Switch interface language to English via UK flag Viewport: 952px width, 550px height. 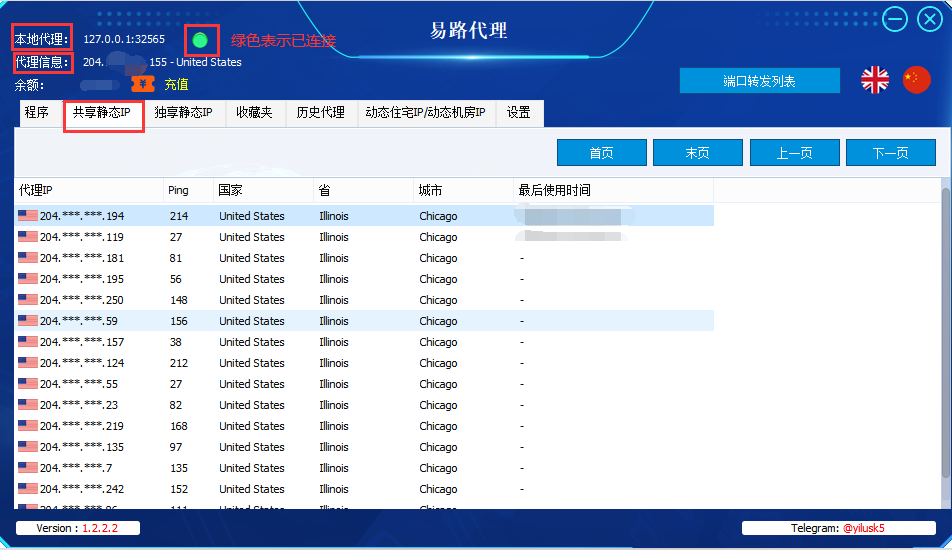pyautogui.click(x=875, y=80)
